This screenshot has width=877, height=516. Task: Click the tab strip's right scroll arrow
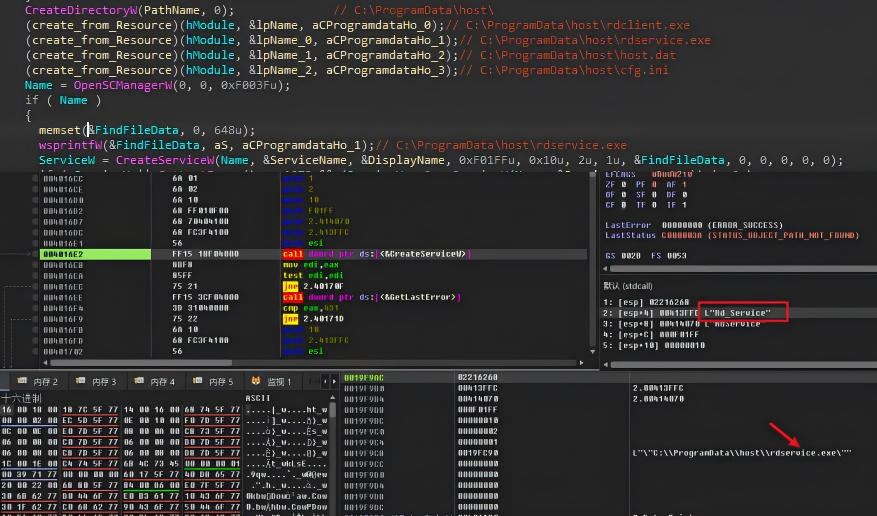tap(334, 381)
